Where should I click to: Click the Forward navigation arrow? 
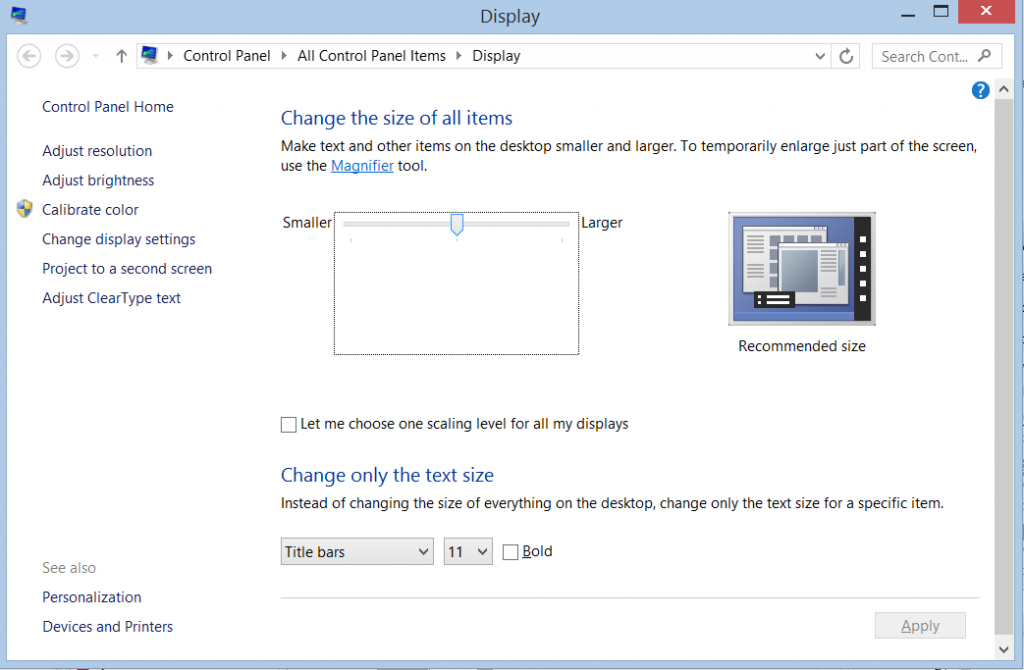click(x=67, y=56)
